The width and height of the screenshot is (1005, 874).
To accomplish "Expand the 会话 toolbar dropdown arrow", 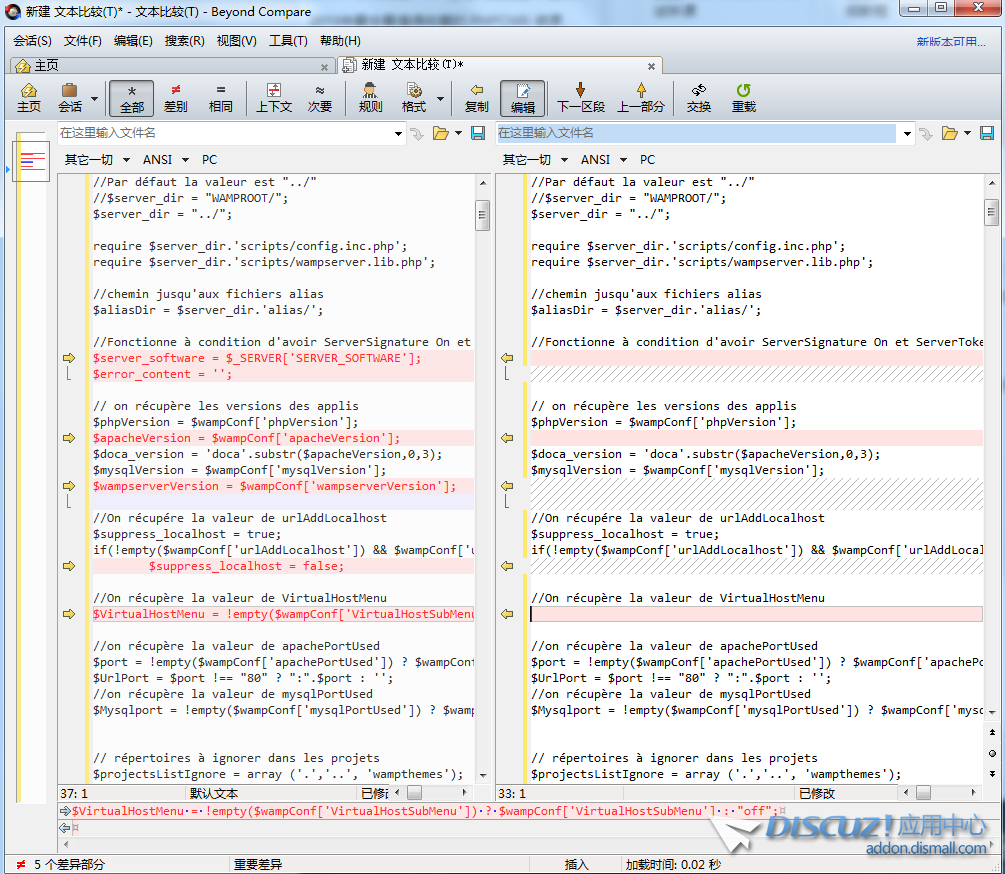I will click(x=94, y=99).
